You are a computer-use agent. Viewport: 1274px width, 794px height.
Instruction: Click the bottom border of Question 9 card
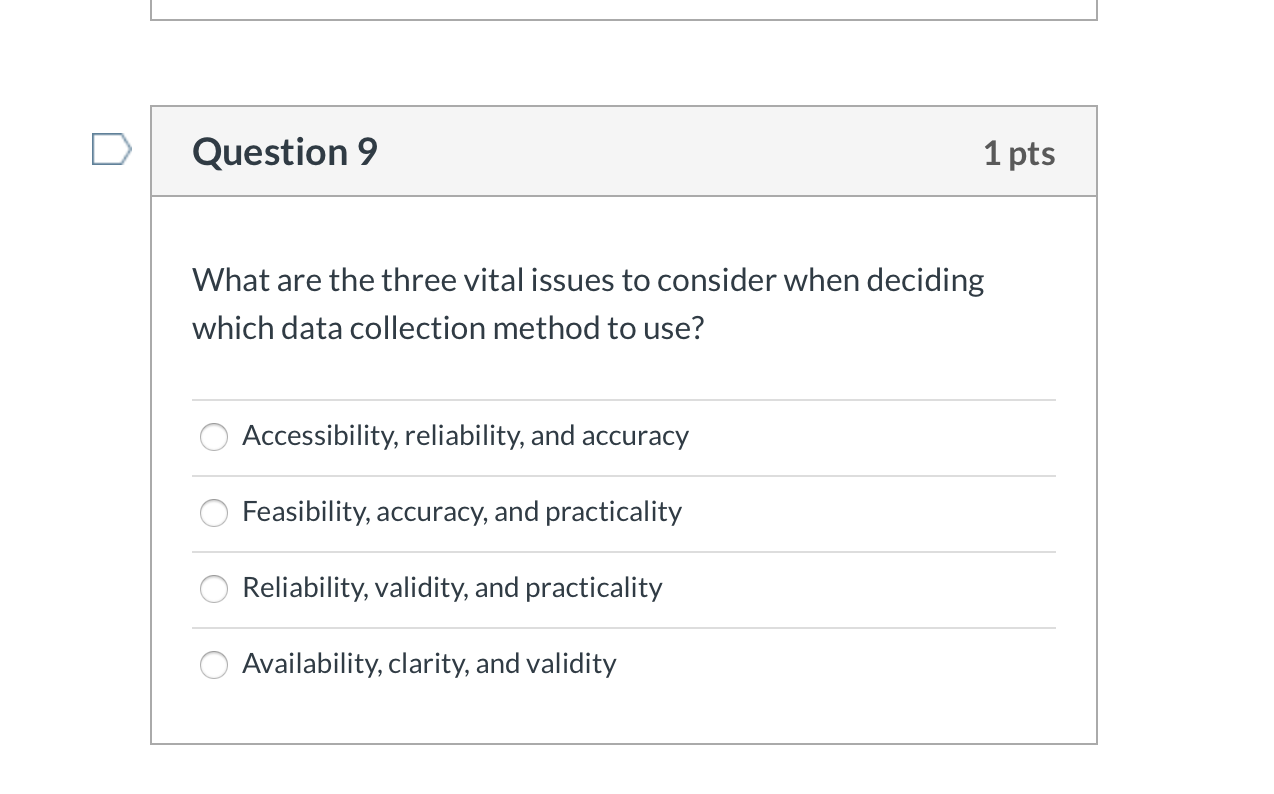click(624, 744)
